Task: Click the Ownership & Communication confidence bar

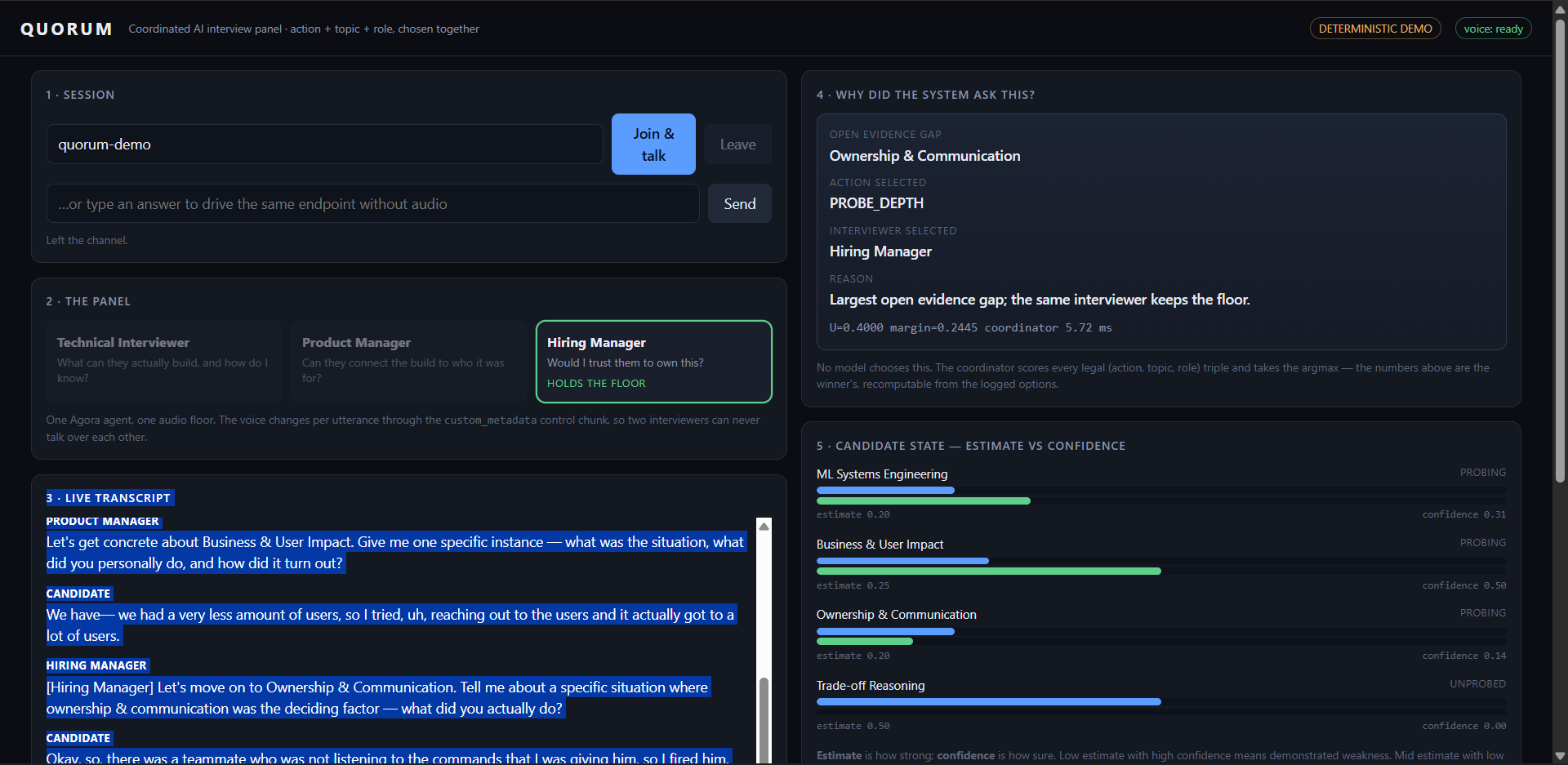Action: pos(865,642)
